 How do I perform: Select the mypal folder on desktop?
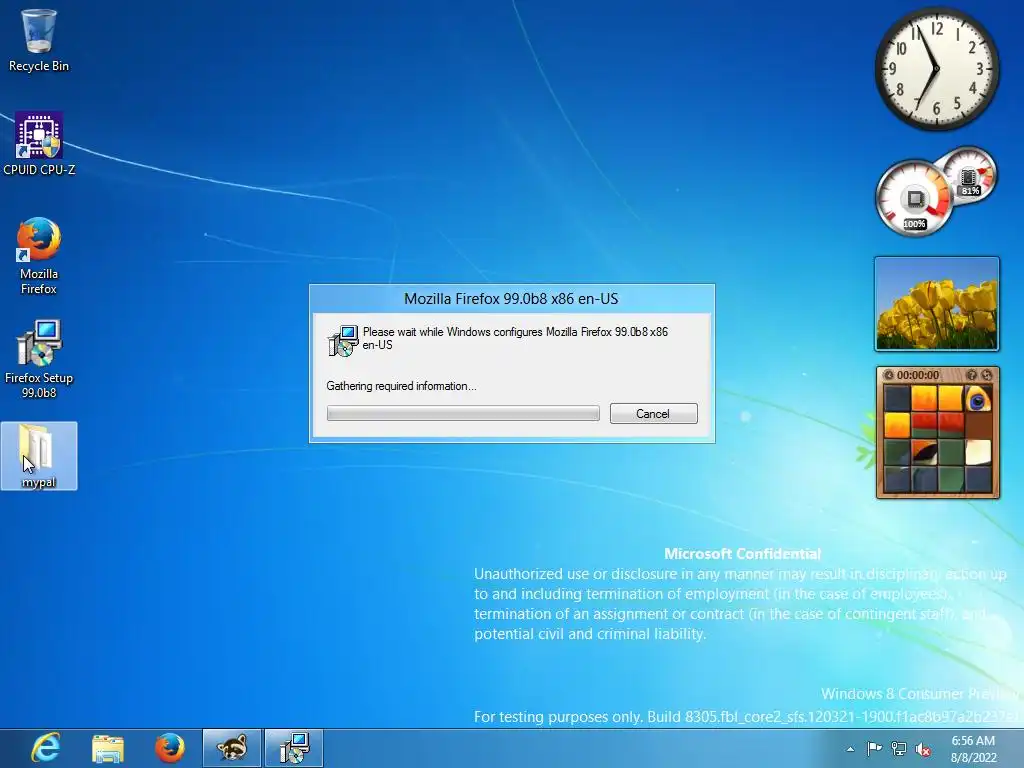point(39,456)
